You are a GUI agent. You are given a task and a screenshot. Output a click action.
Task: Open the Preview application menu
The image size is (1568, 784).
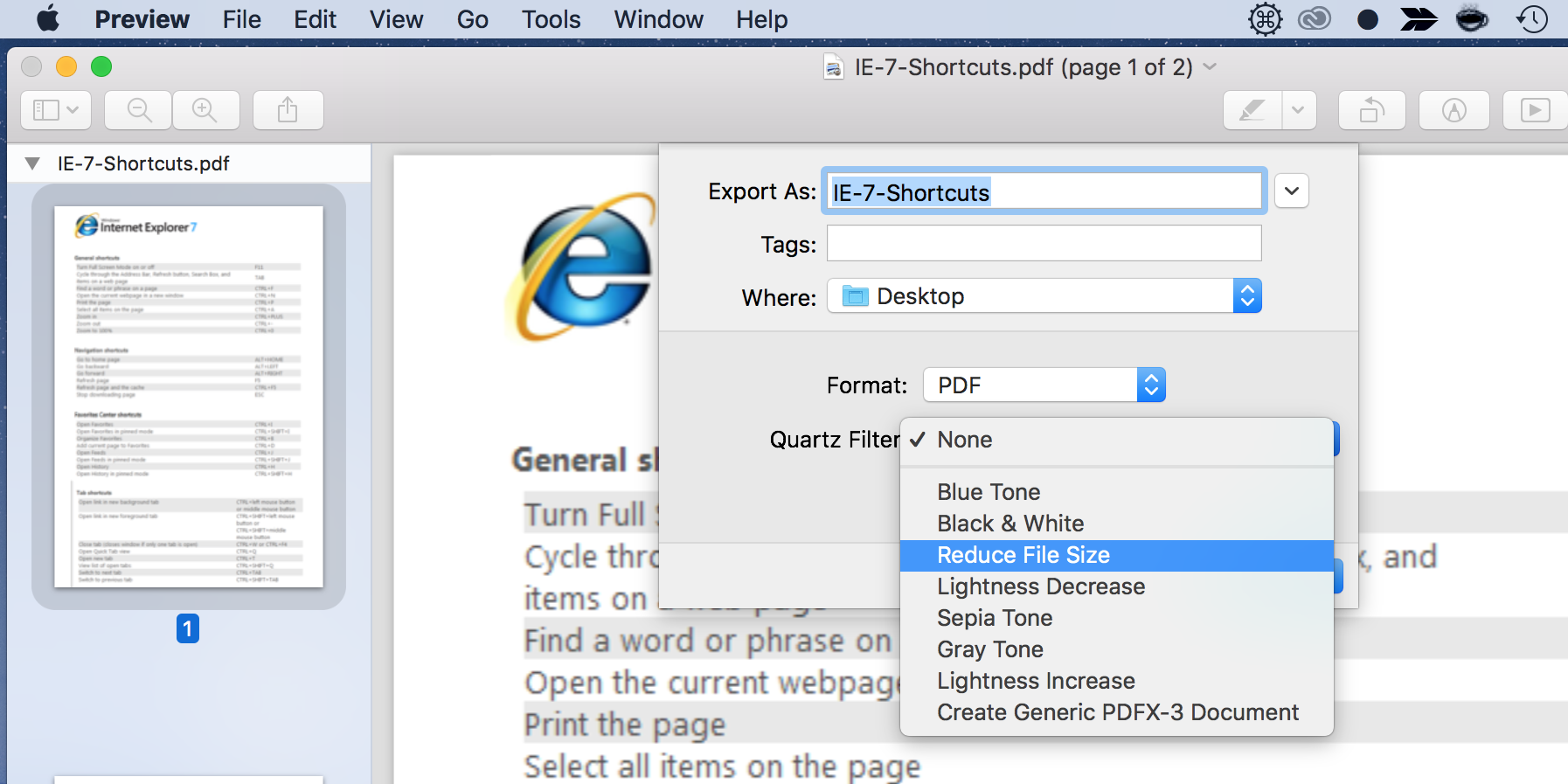(142, 19)
